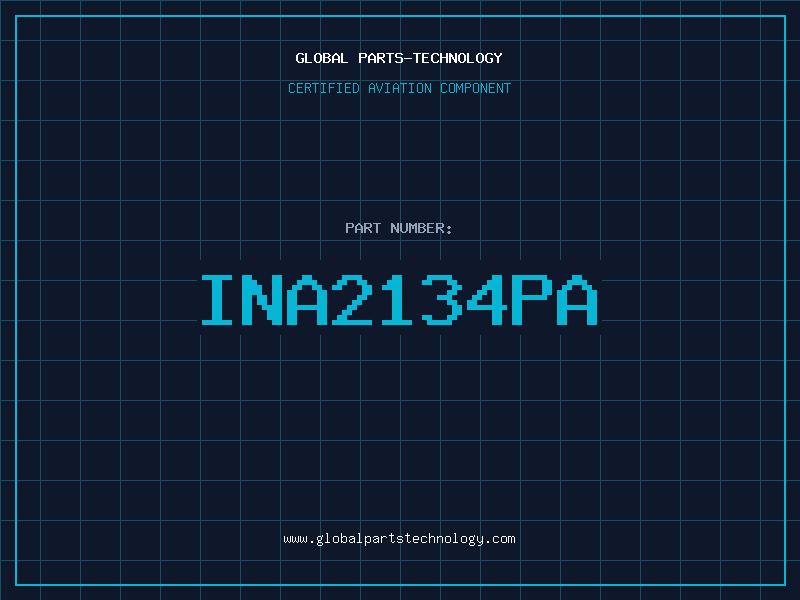The width and height of the screenshot is (800, 600).
Task: Click the PART NUMBER: label
Action: 399,228
